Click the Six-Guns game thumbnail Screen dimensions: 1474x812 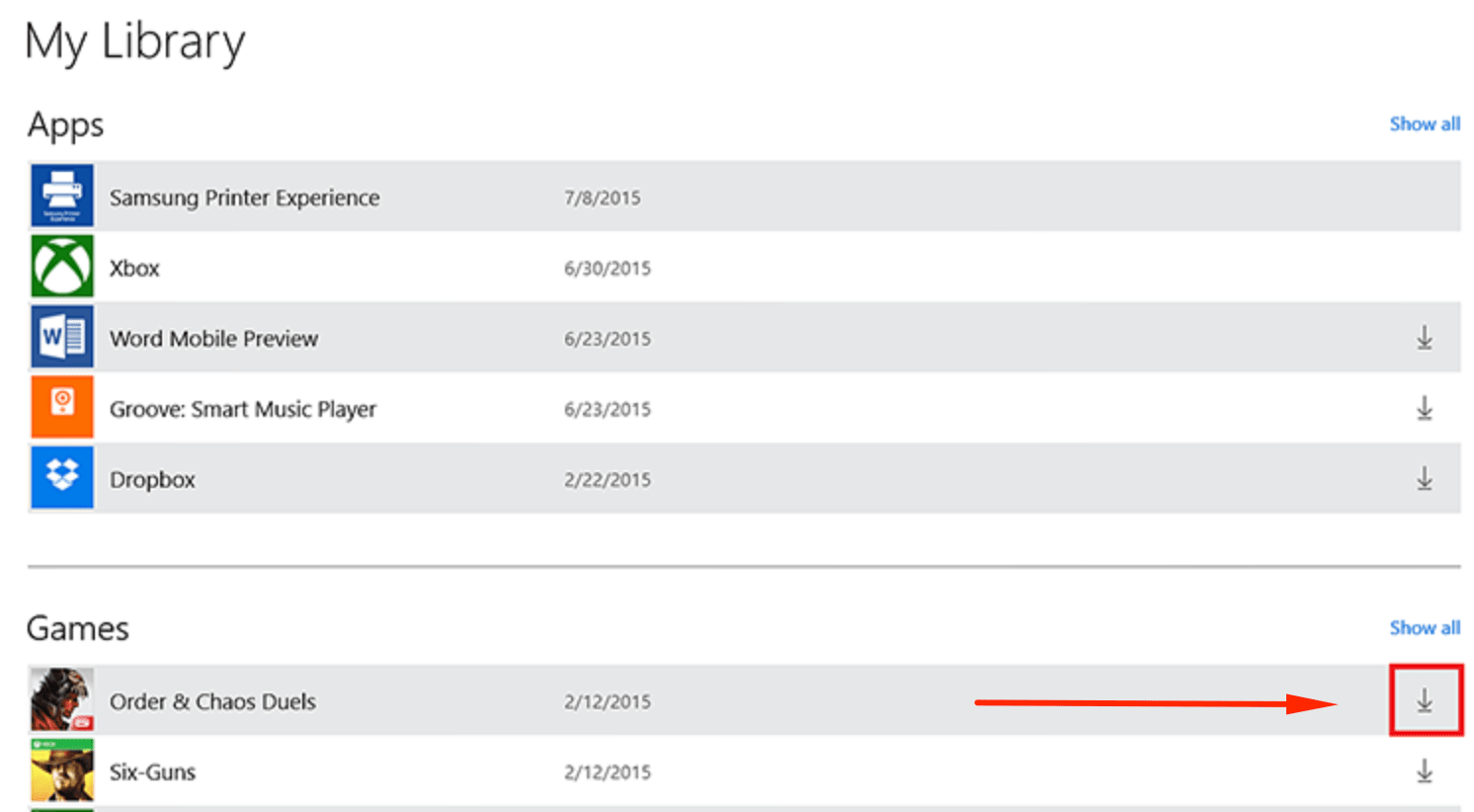pyautogui.click(x=62, y=771)
